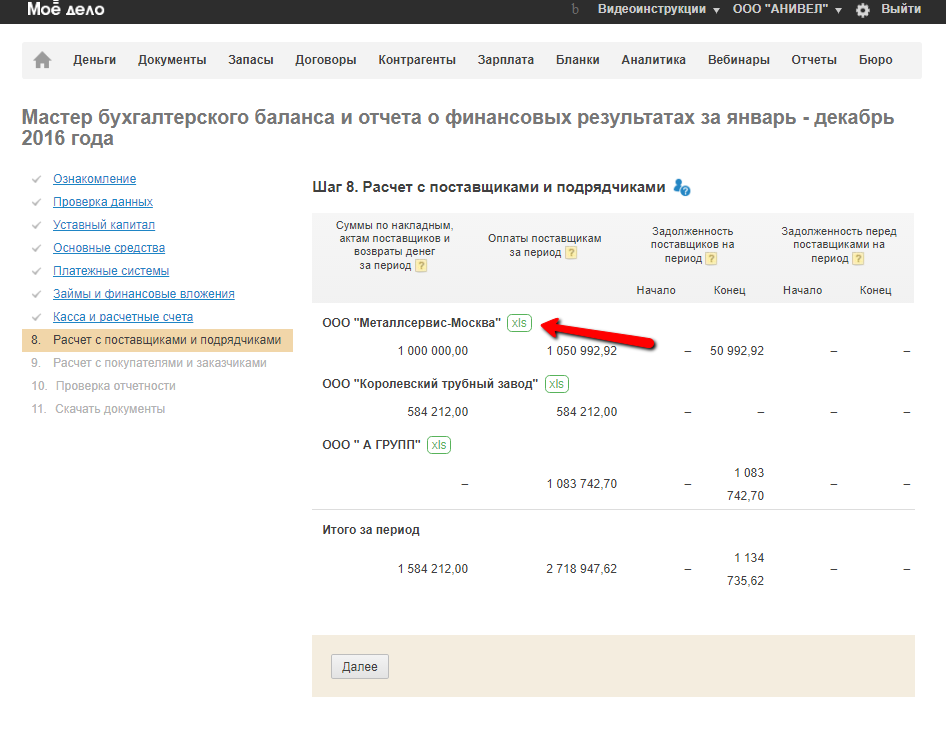The image size is (946, 729).
Task: Click total debt value 1 134 735,62
Action: 745,569
